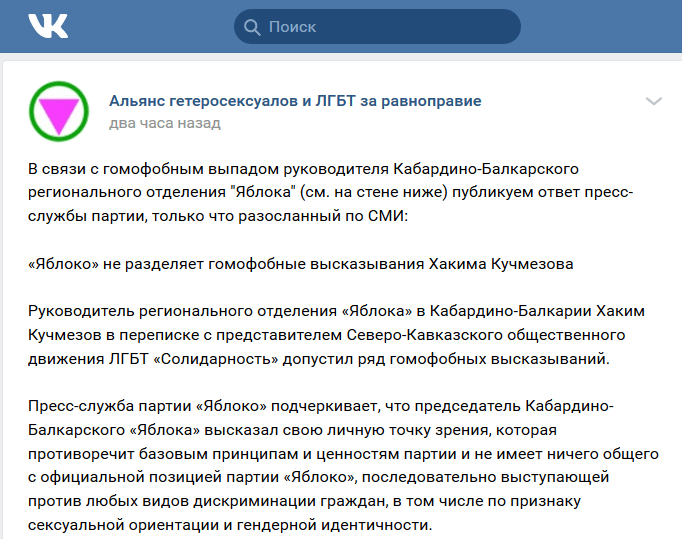Viewport: 682px width, 539px height.
Task: Open the group's pink triangle avatar
Action: (59, 110)
